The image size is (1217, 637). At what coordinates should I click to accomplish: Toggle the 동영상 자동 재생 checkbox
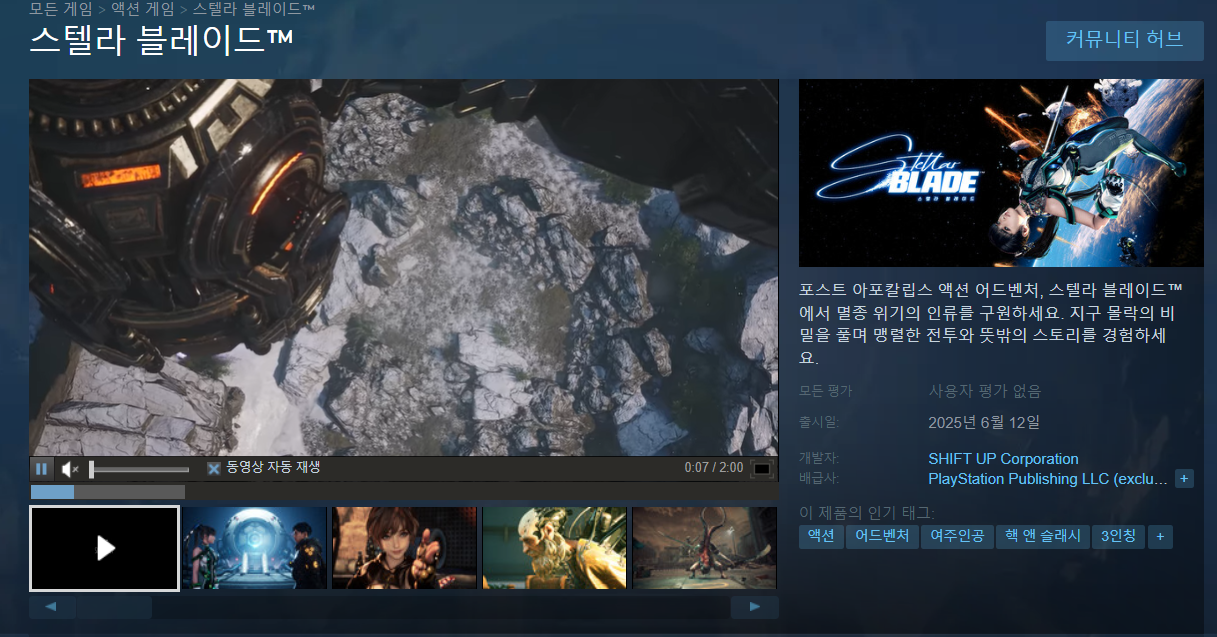coord(213,468)
